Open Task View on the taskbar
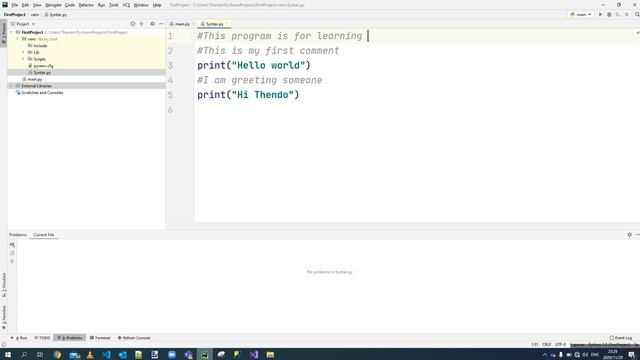Viewport: 640px width, 360px height. point(40,355)
